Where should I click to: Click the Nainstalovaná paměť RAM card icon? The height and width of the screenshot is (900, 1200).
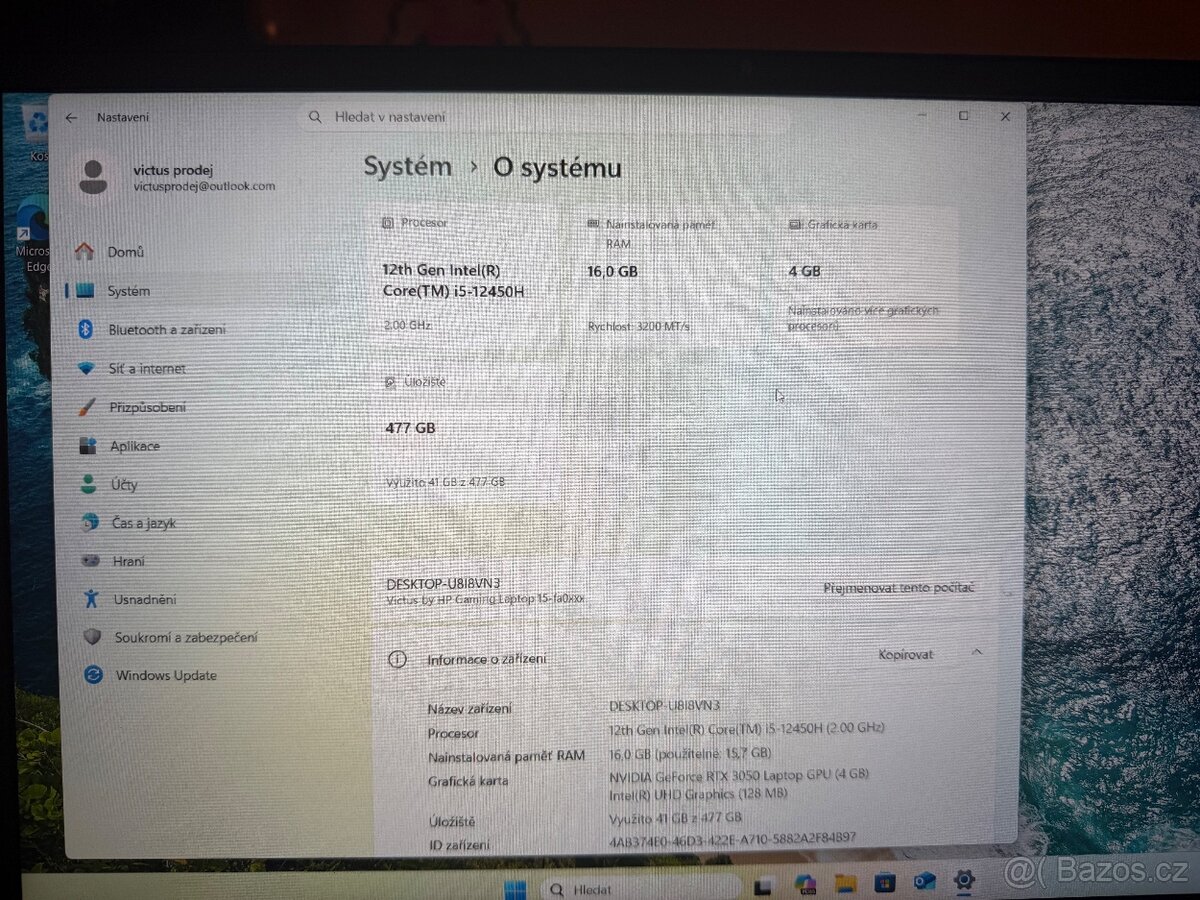pos(593,224)
